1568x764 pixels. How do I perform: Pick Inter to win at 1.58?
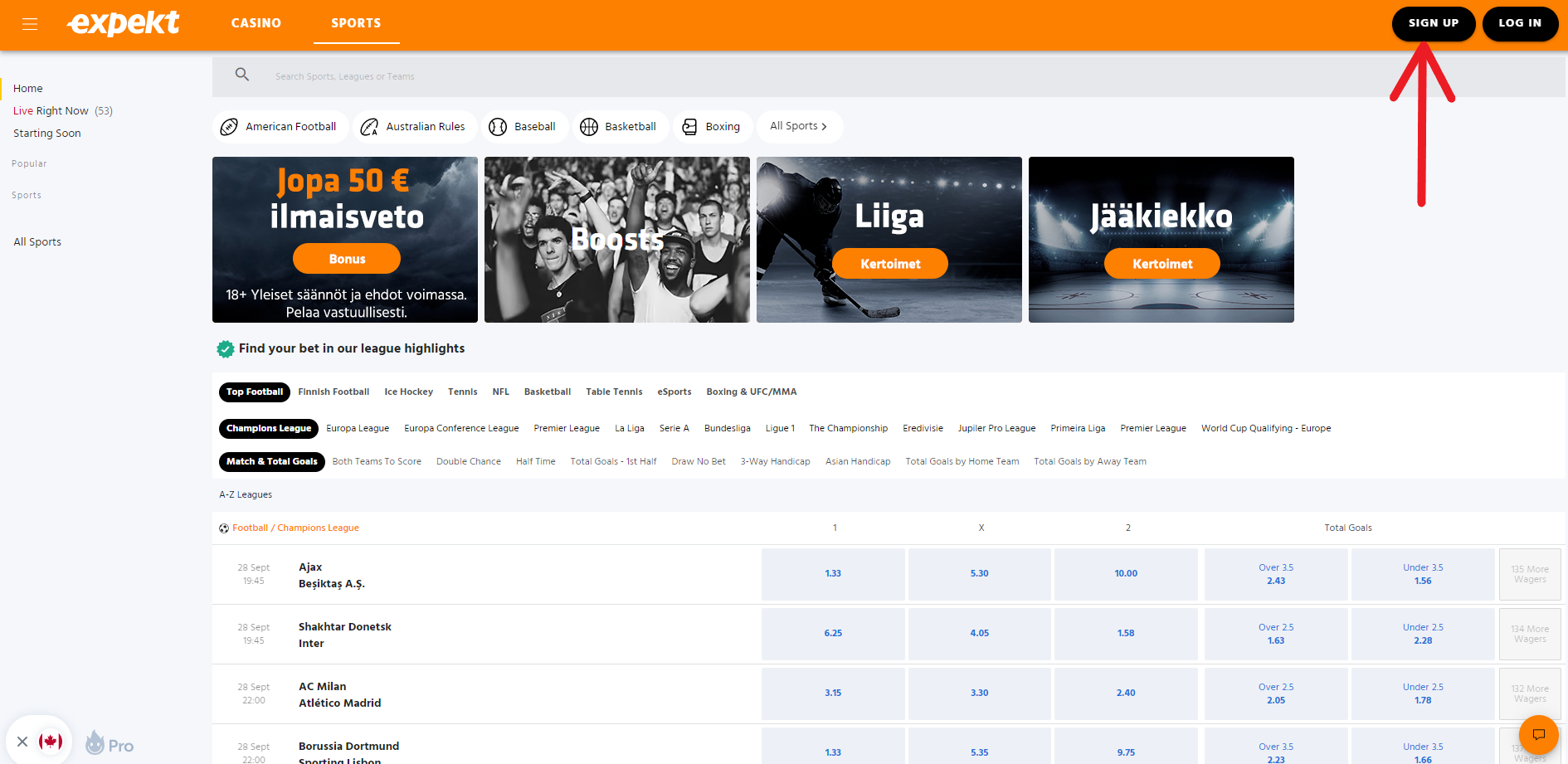click(x=1126, y=634)
